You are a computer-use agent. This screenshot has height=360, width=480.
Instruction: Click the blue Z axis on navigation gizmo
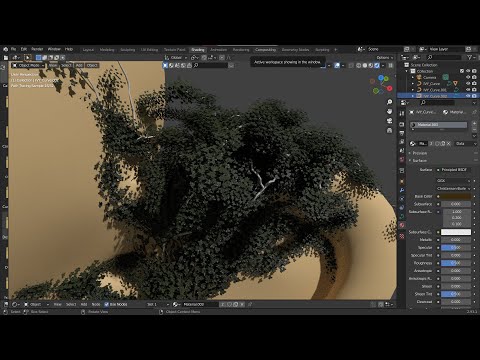(x=381, y=78)
